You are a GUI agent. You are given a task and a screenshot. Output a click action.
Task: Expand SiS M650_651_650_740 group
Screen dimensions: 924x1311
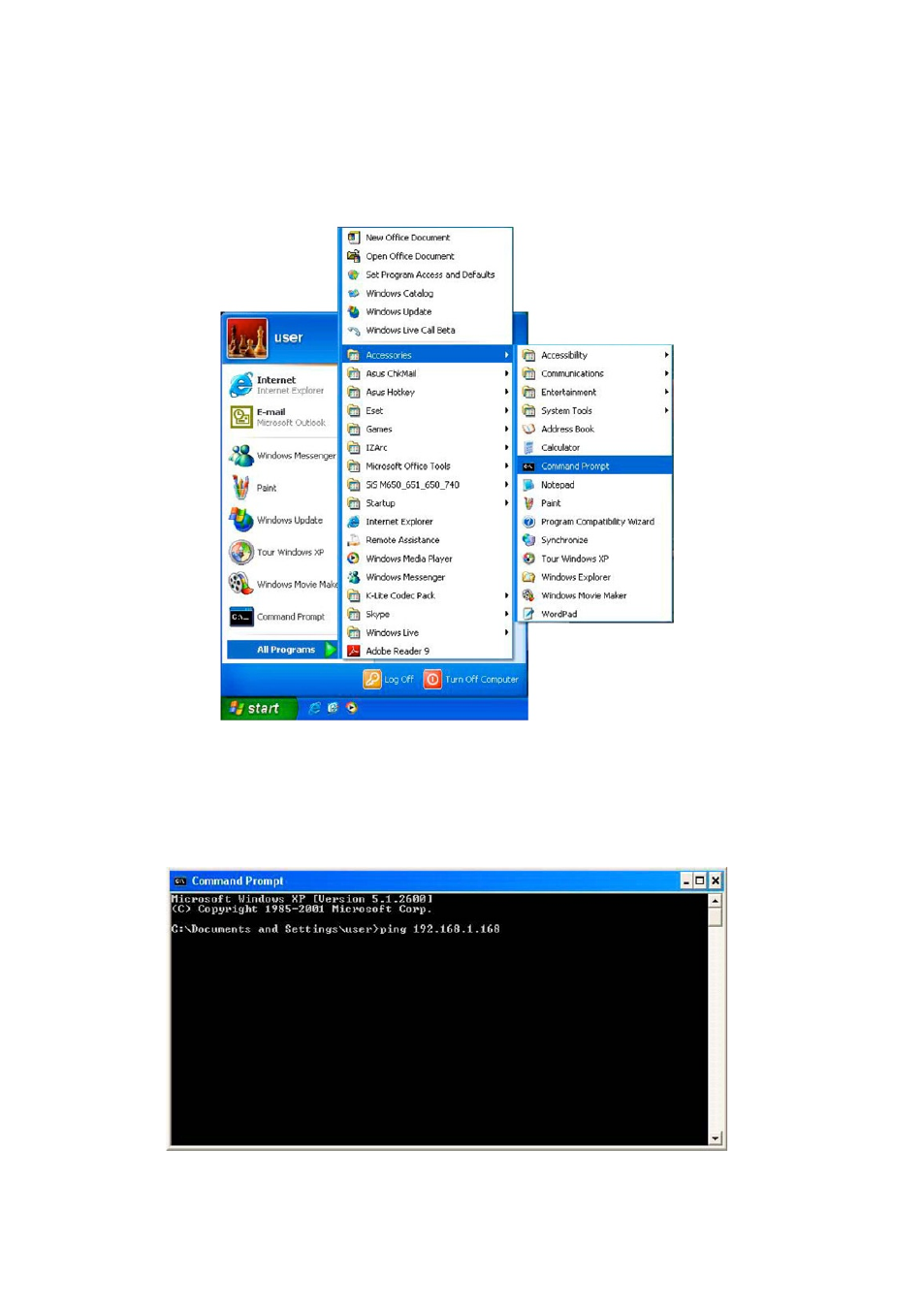click(427, 485)
